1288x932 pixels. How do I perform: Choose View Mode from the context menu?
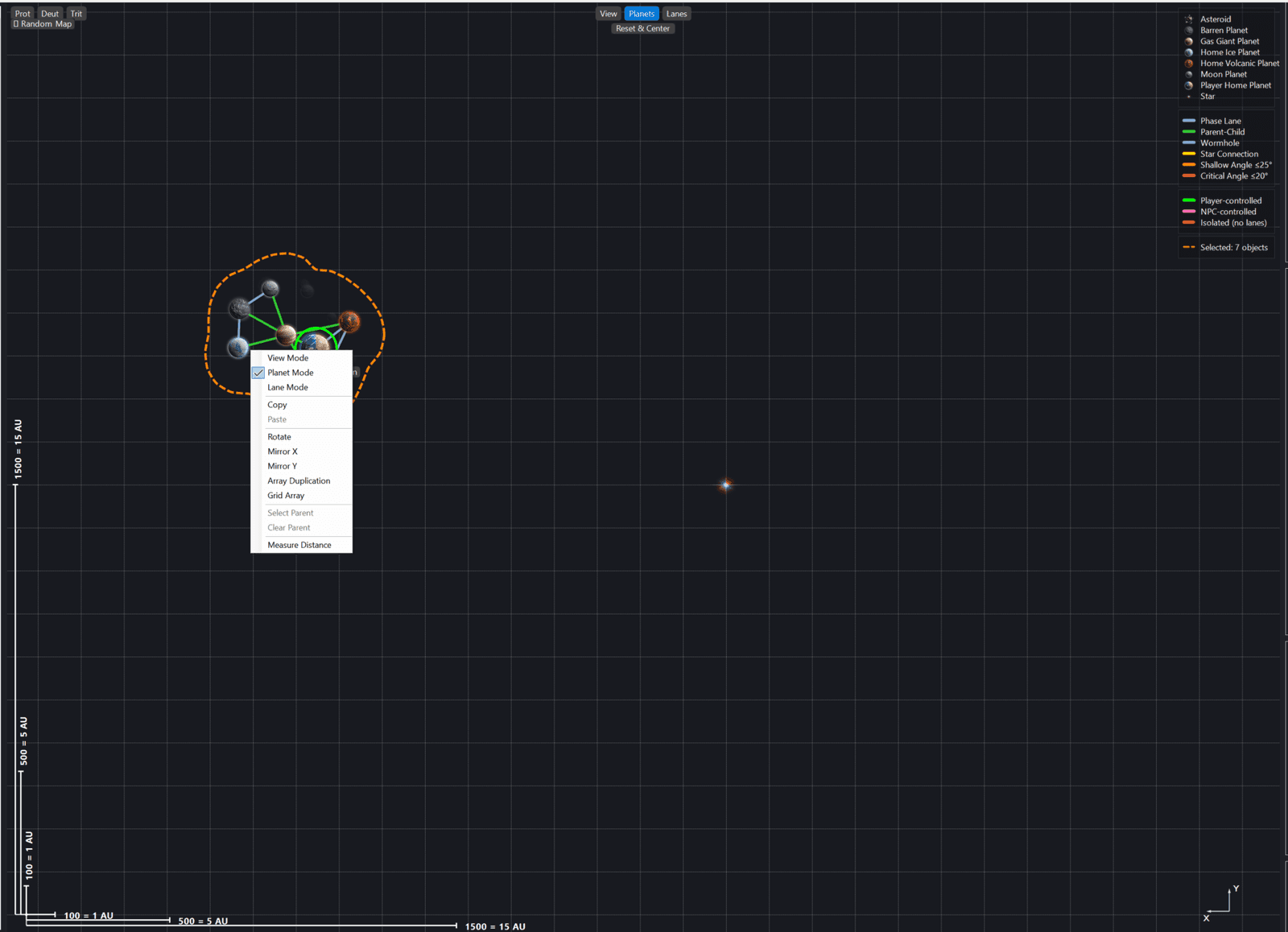[x=302, y=358]
